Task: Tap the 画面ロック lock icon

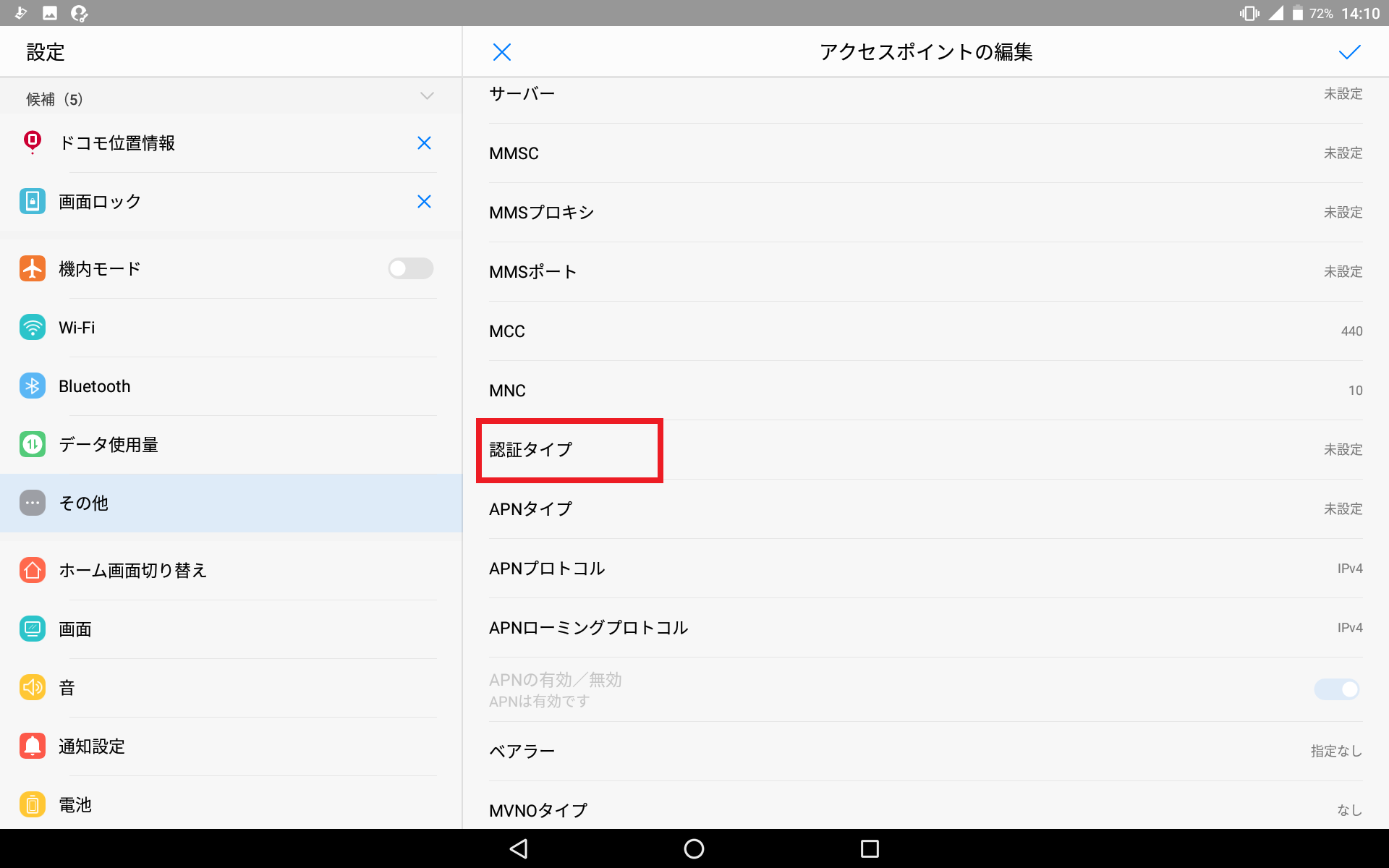Action: click(33, 201)
